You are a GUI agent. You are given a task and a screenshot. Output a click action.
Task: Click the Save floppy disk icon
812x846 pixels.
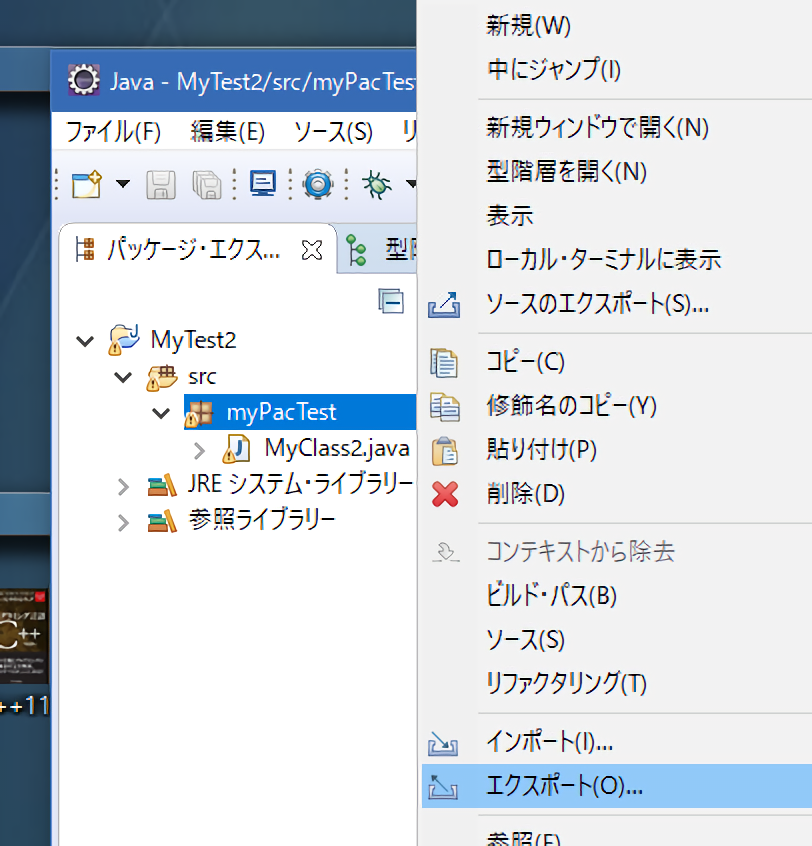coord(162,184)
